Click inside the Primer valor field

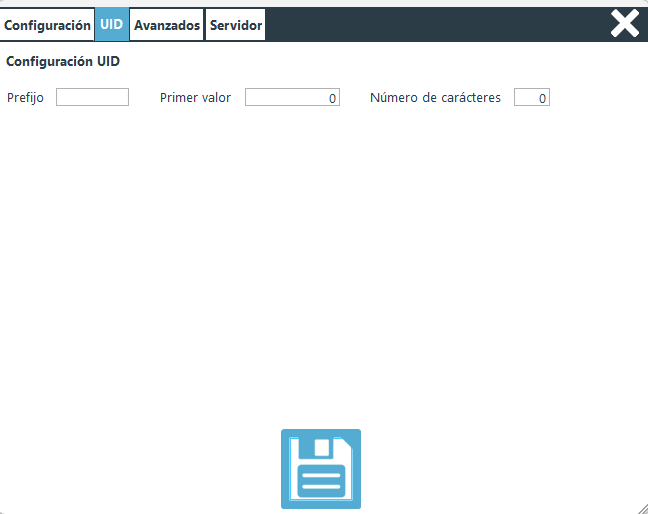point(285,98)
